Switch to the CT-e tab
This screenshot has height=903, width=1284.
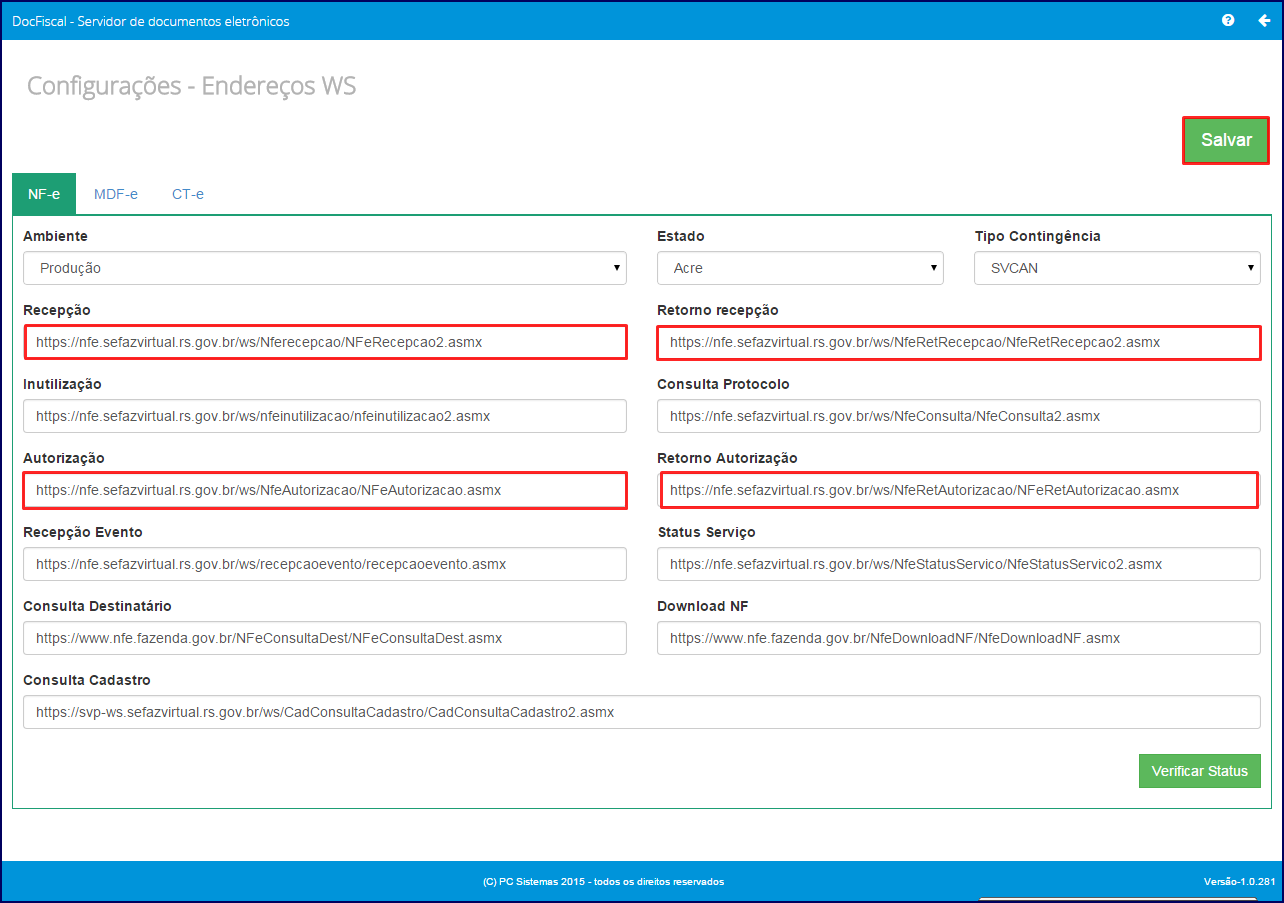pos(188,194)
